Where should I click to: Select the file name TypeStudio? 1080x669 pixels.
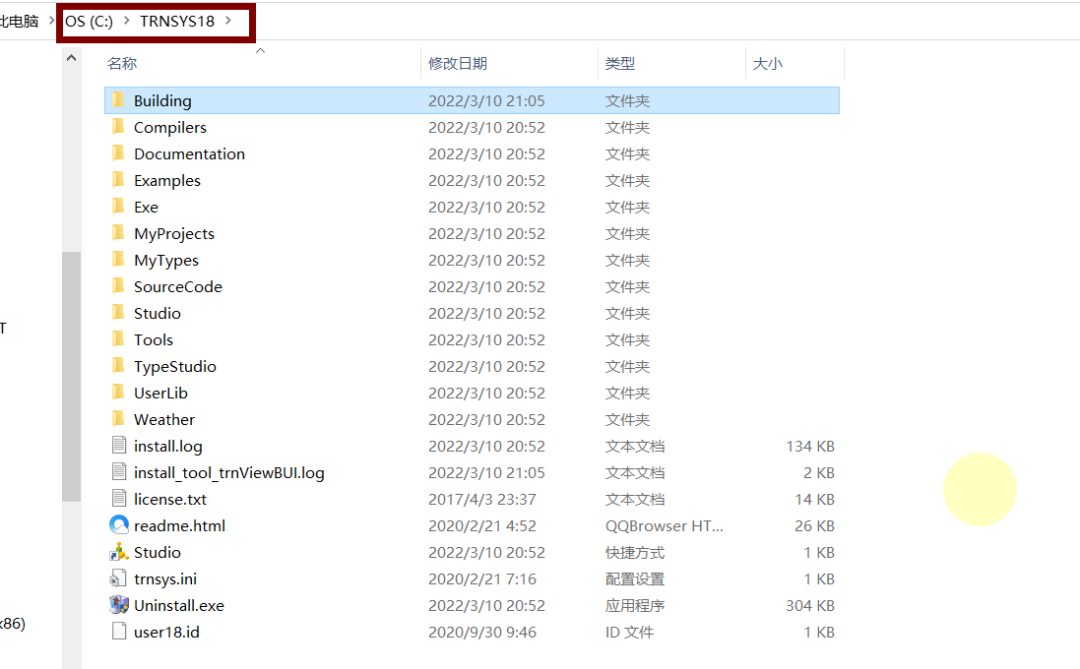pos(175,367)
